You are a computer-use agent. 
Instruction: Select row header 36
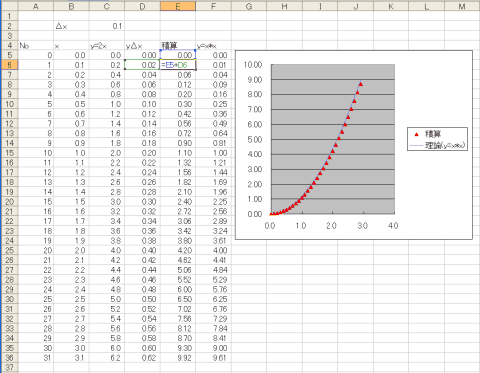click(x=9, y=358)
